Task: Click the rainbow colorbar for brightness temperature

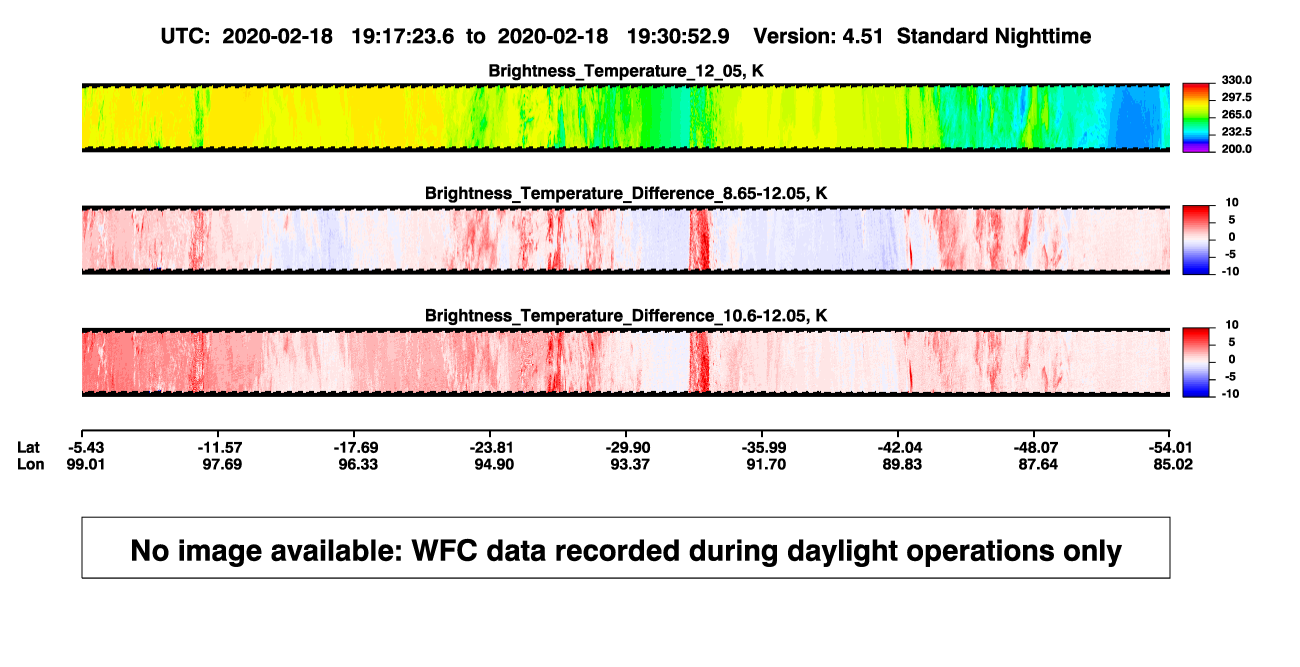Action: (1196, 118)
